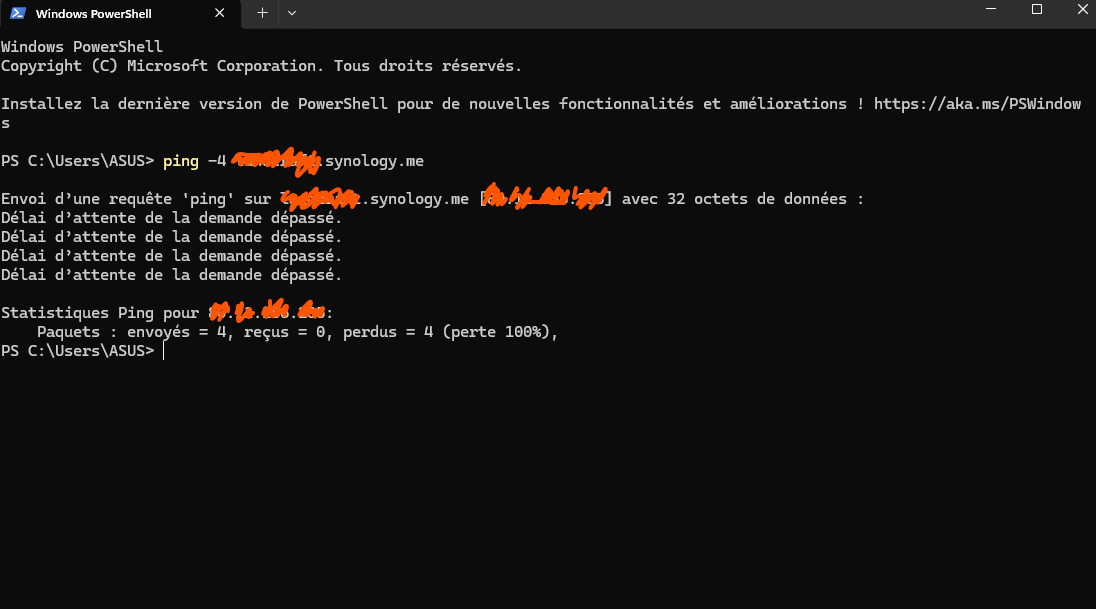
Task: Click the active prompt on the last line
Action: click(x=78, y=351)
